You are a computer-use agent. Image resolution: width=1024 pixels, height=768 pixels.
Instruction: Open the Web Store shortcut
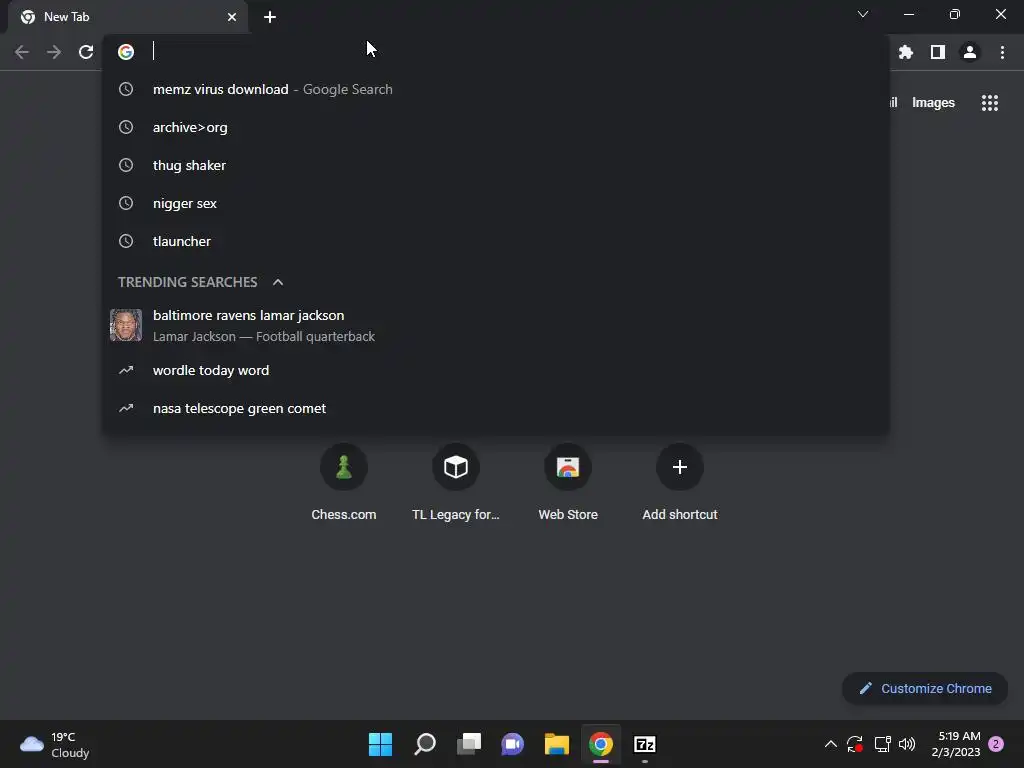pos(568,483)
